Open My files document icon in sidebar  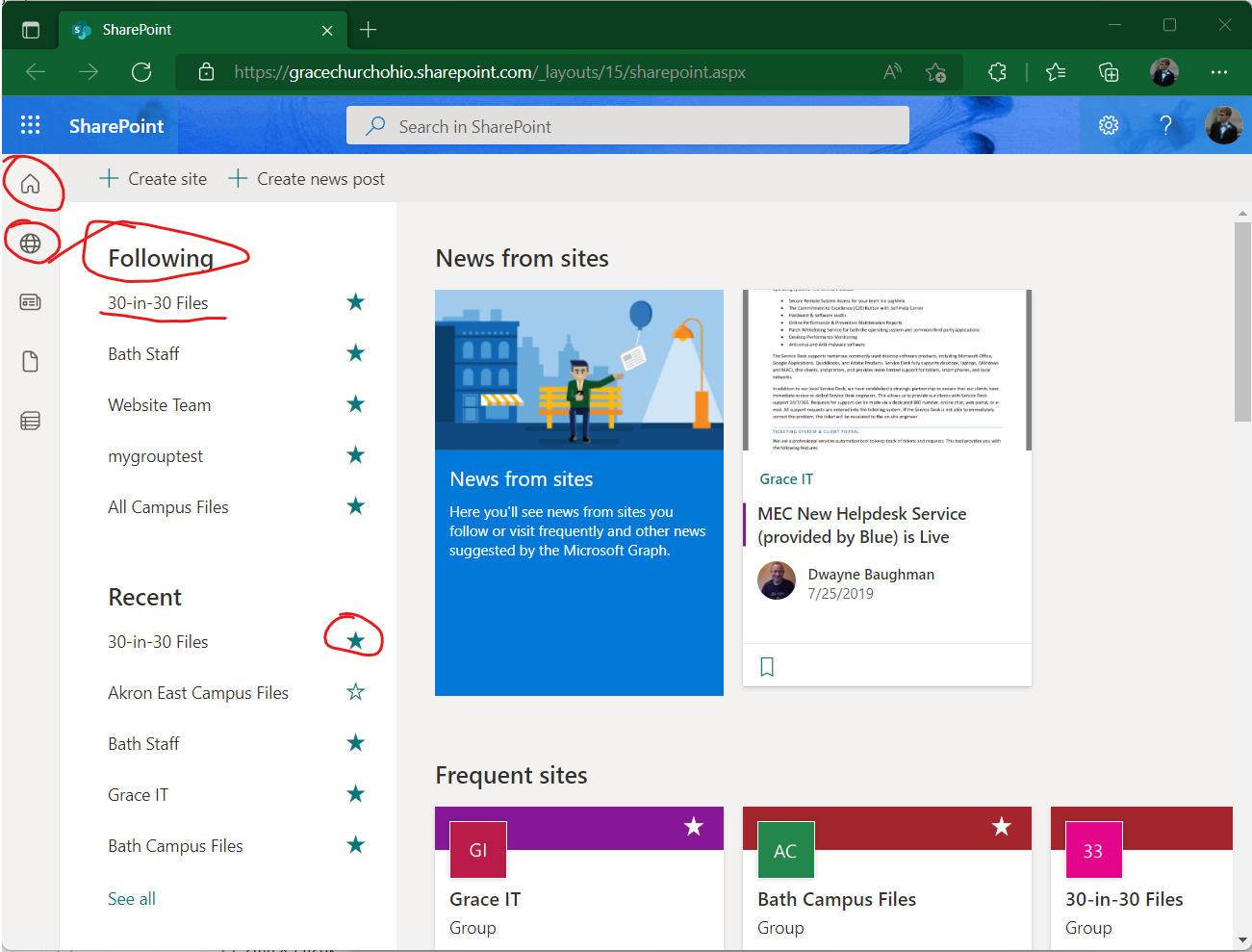31,362
